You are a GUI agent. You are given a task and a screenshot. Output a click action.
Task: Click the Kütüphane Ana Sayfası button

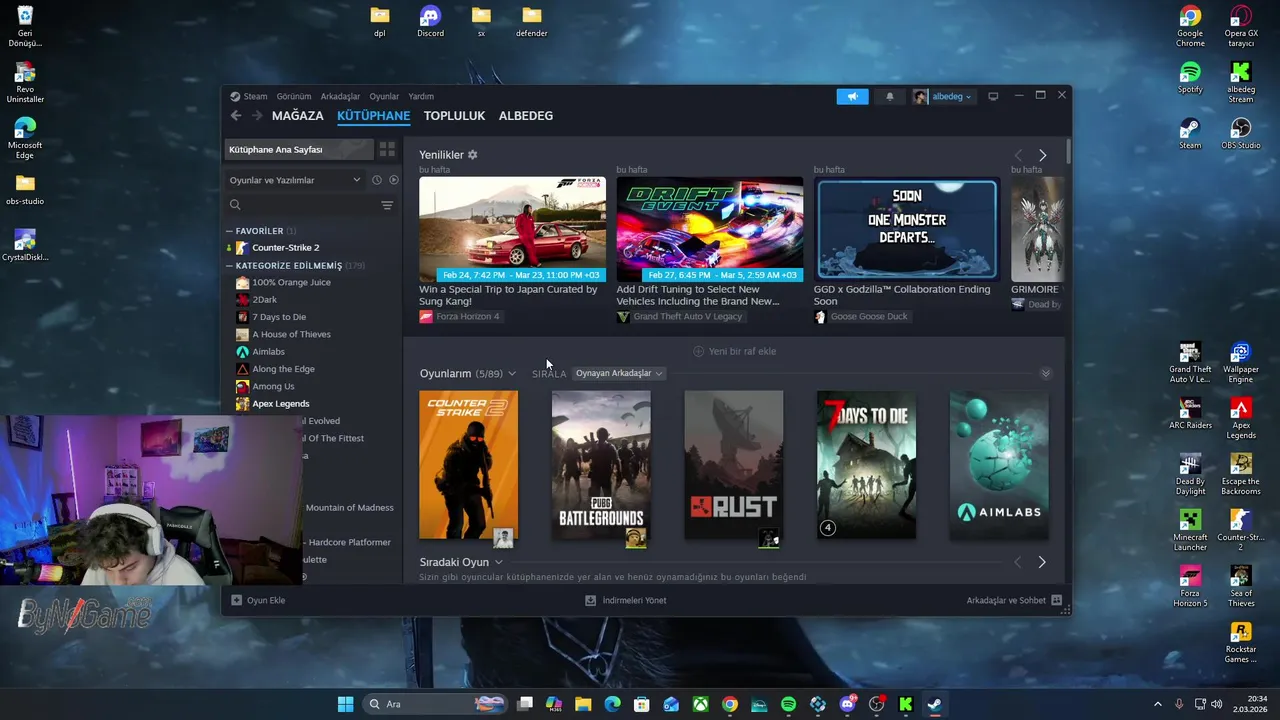[x=299, y=149]
